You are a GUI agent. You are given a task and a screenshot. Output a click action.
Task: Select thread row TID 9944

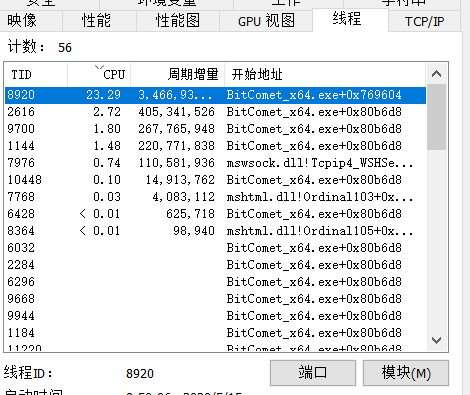click(215, 316)
